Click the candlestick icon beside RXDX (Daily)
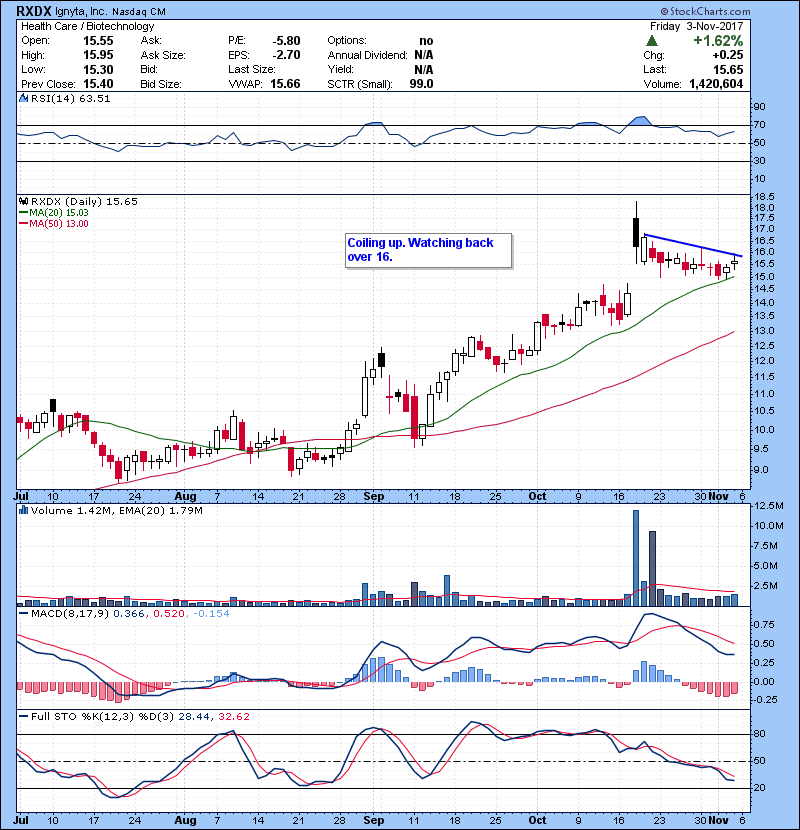The image size is (800, 830). point(23,201)
